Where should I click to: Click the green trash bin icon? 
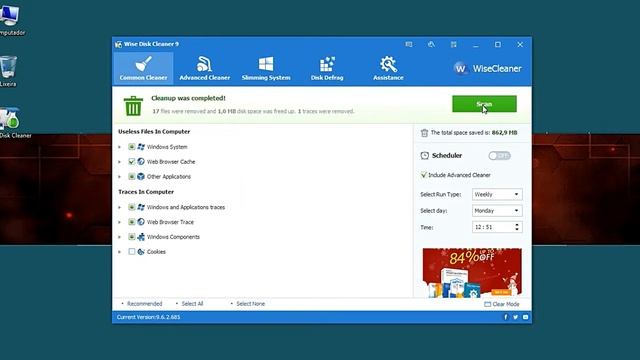tap(133, 106)
